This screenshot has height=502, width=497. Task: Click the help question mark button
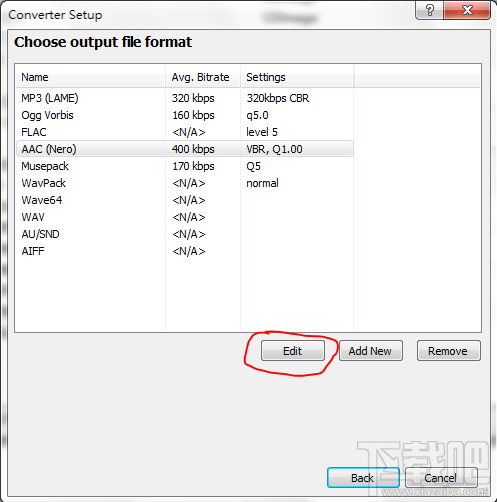[430, 10]
